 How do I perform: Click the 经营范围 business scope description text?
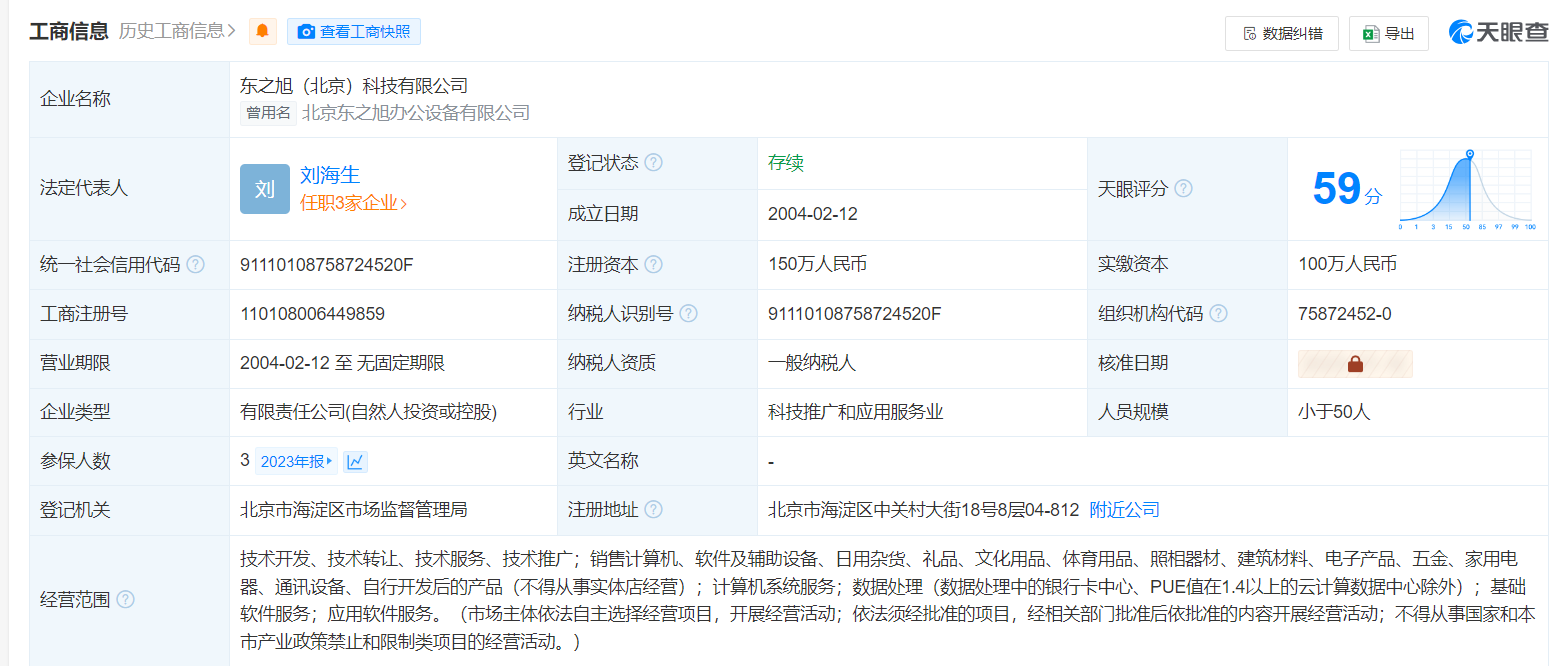(887, 600)
